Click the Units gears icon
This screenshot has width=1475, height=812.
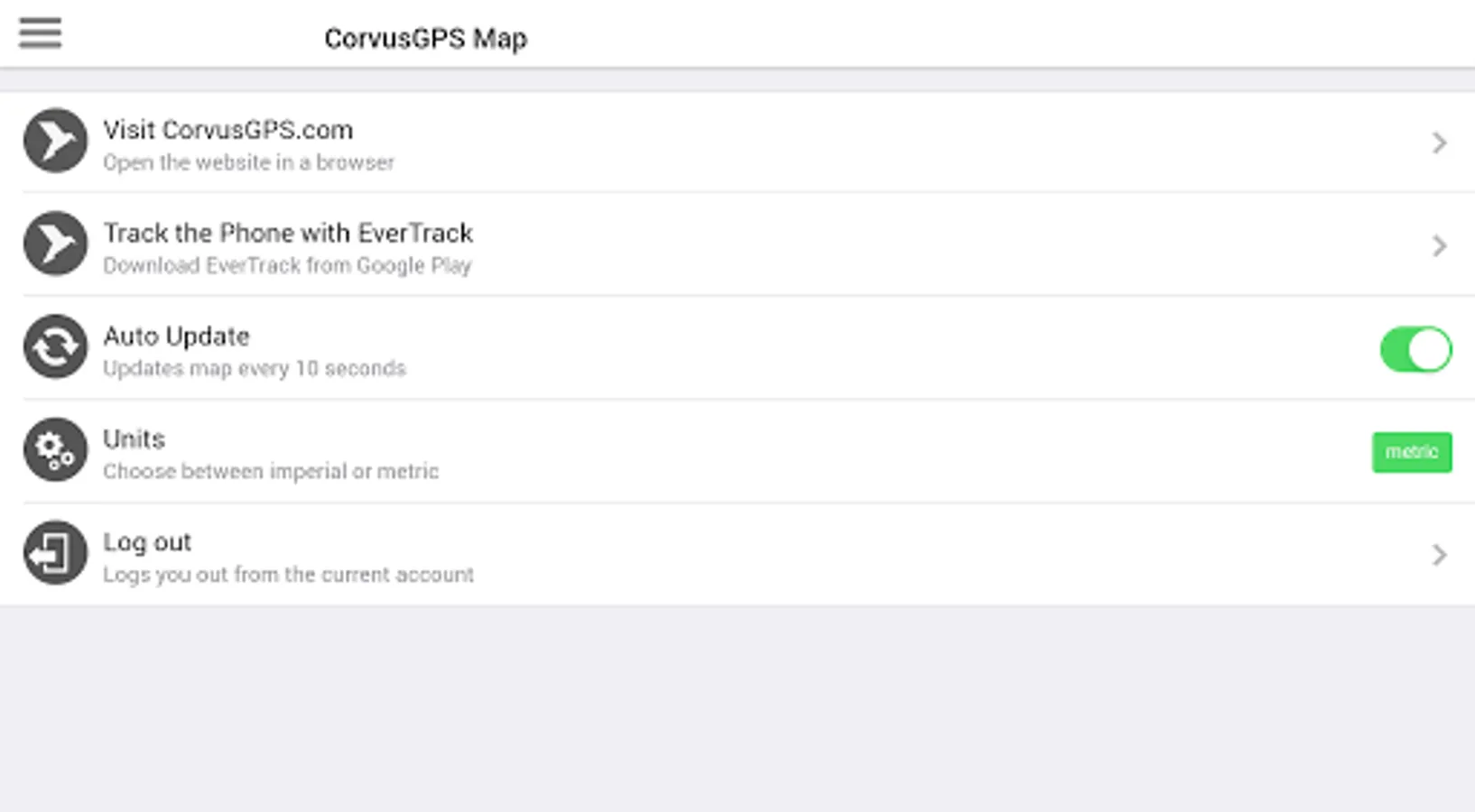(x=55, y=449)
